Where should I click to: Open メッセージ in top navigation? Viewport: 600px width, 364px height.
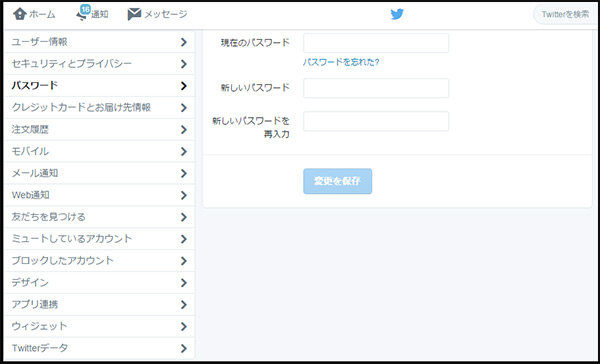[x=166, y=15]
